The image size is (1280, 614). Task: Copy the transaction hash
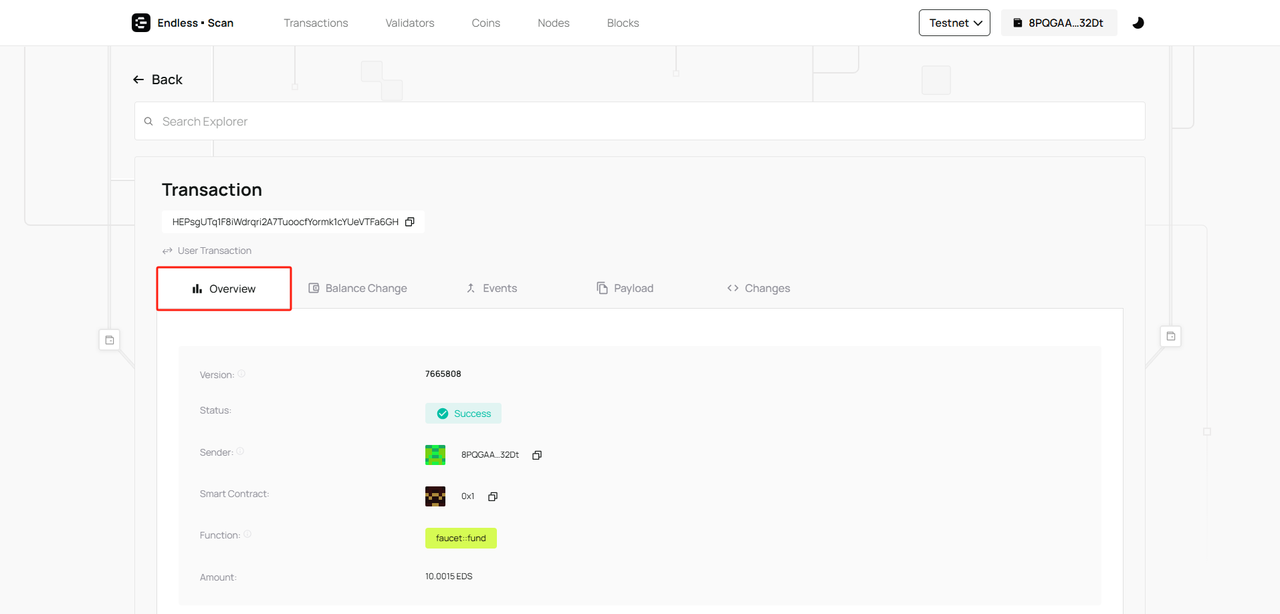pyautogui.click(x=410, y=222)
